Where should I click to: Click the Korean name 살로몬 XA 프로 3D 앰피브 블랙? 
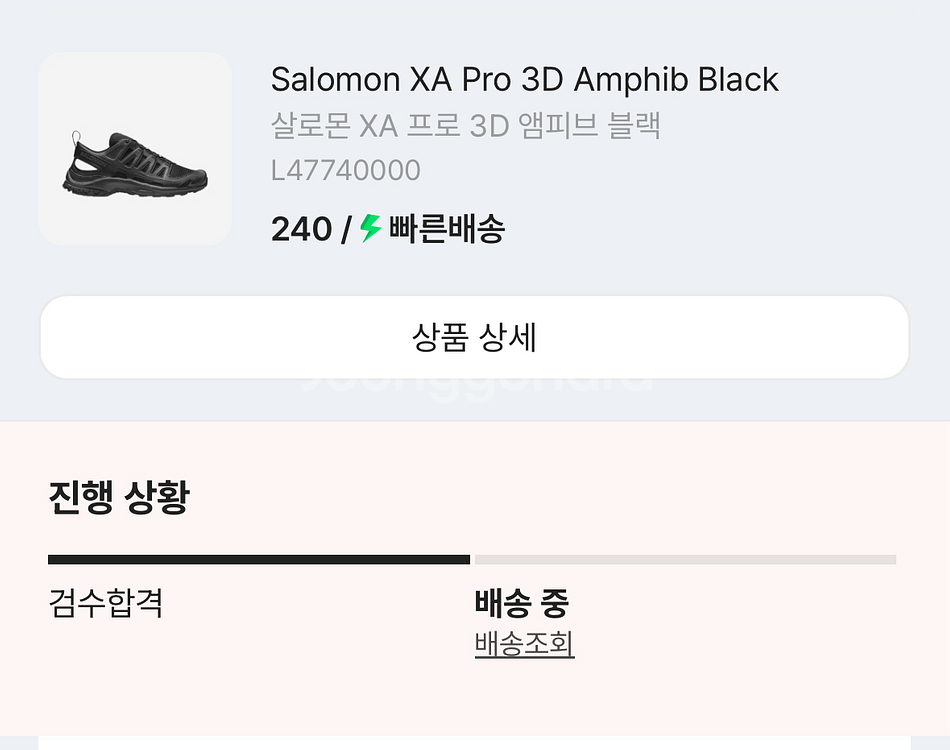466,126
